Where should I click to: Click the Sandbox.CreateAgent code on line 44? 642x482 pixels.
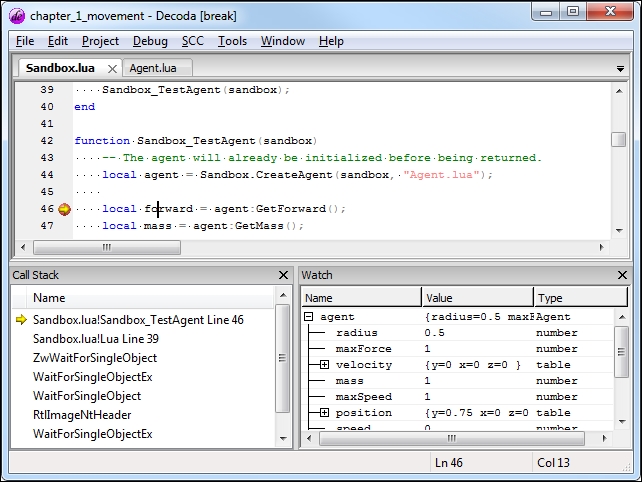[266, 175]
